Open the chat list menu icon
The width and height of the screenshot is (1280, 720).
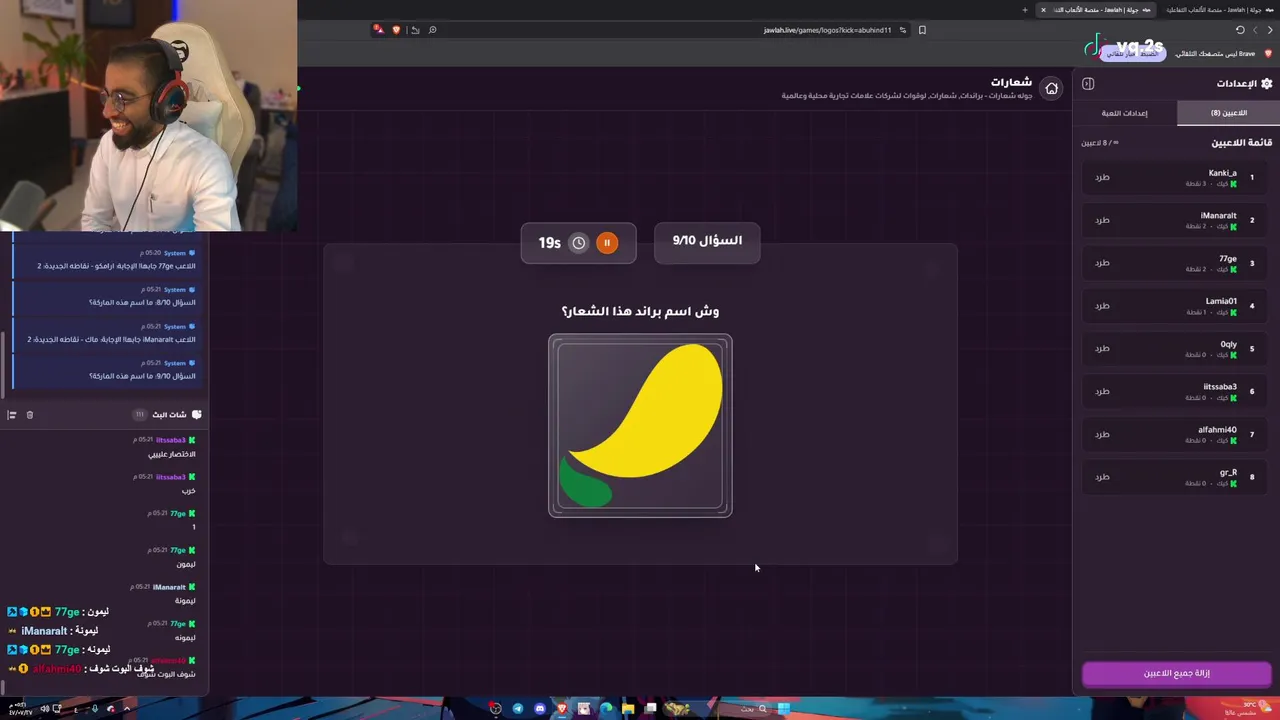[x=11, y=414]
